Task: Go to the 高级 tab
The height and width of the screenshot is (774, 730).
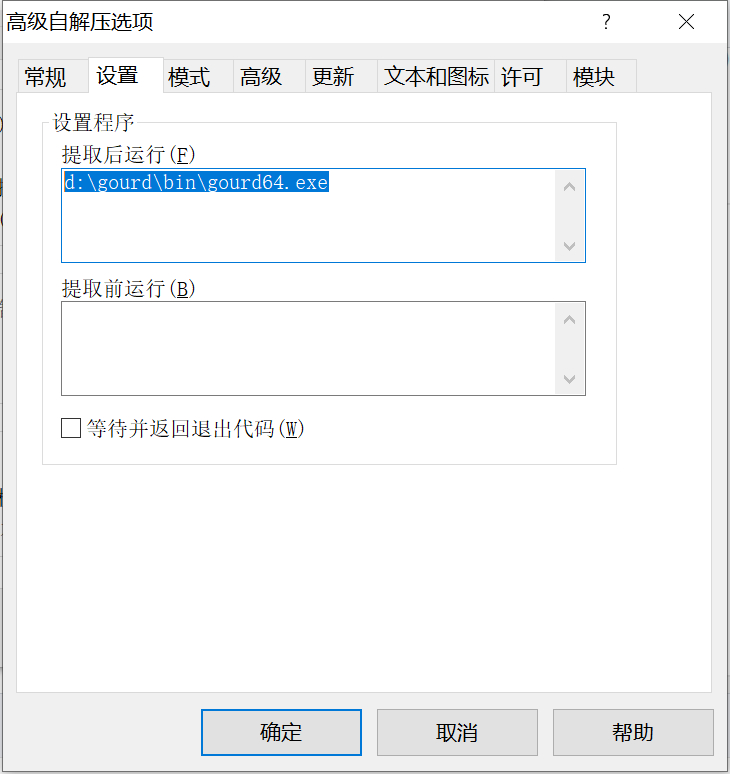Action: (261, 77)
